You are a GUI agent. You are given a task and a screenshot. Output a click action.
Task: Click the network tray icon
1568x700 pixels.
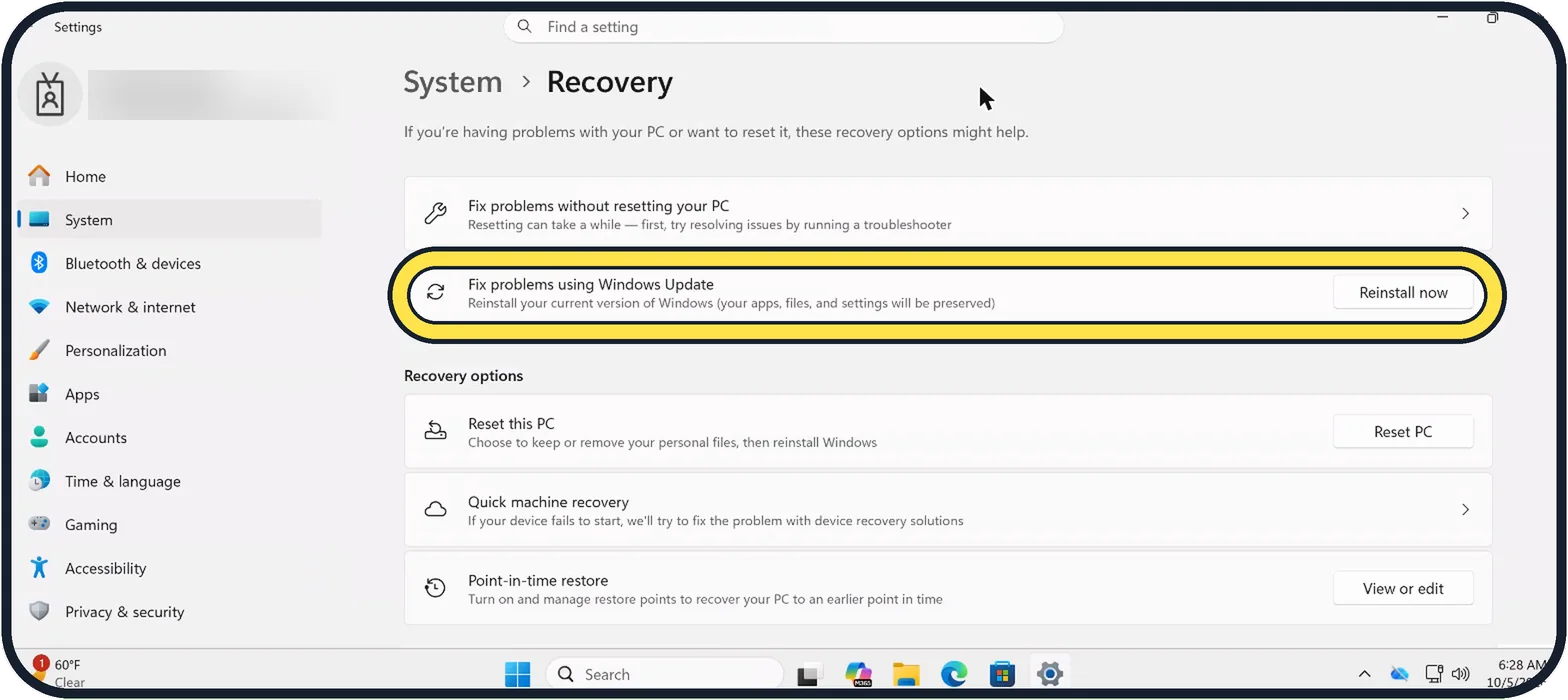point(1434,674)
